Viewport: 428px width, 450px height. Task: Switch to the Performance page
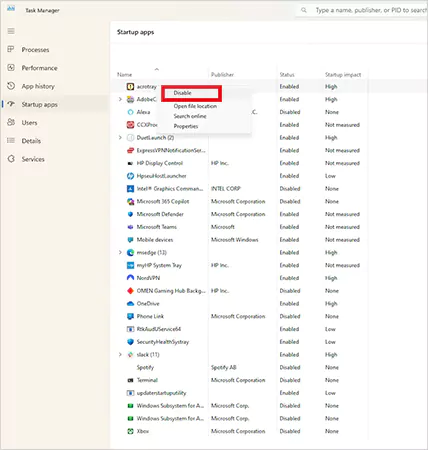point(39,68)
